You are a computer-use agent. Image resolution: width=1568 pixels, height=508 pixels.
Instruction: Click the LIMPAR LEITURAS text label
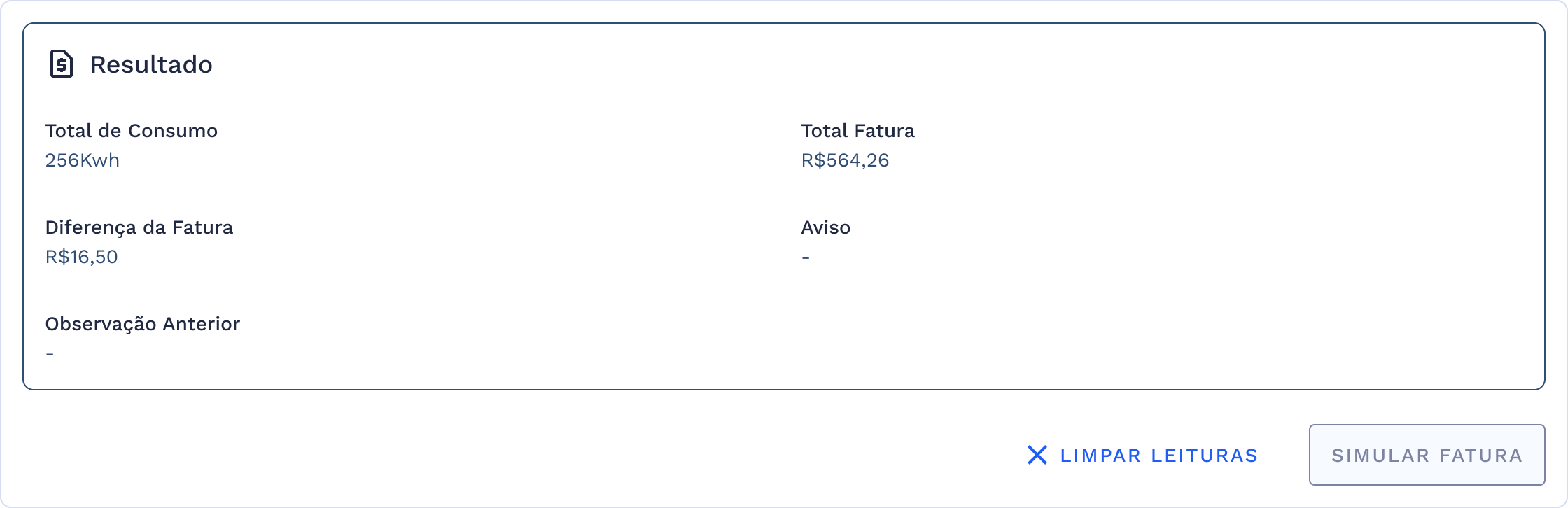(1158, 455)
